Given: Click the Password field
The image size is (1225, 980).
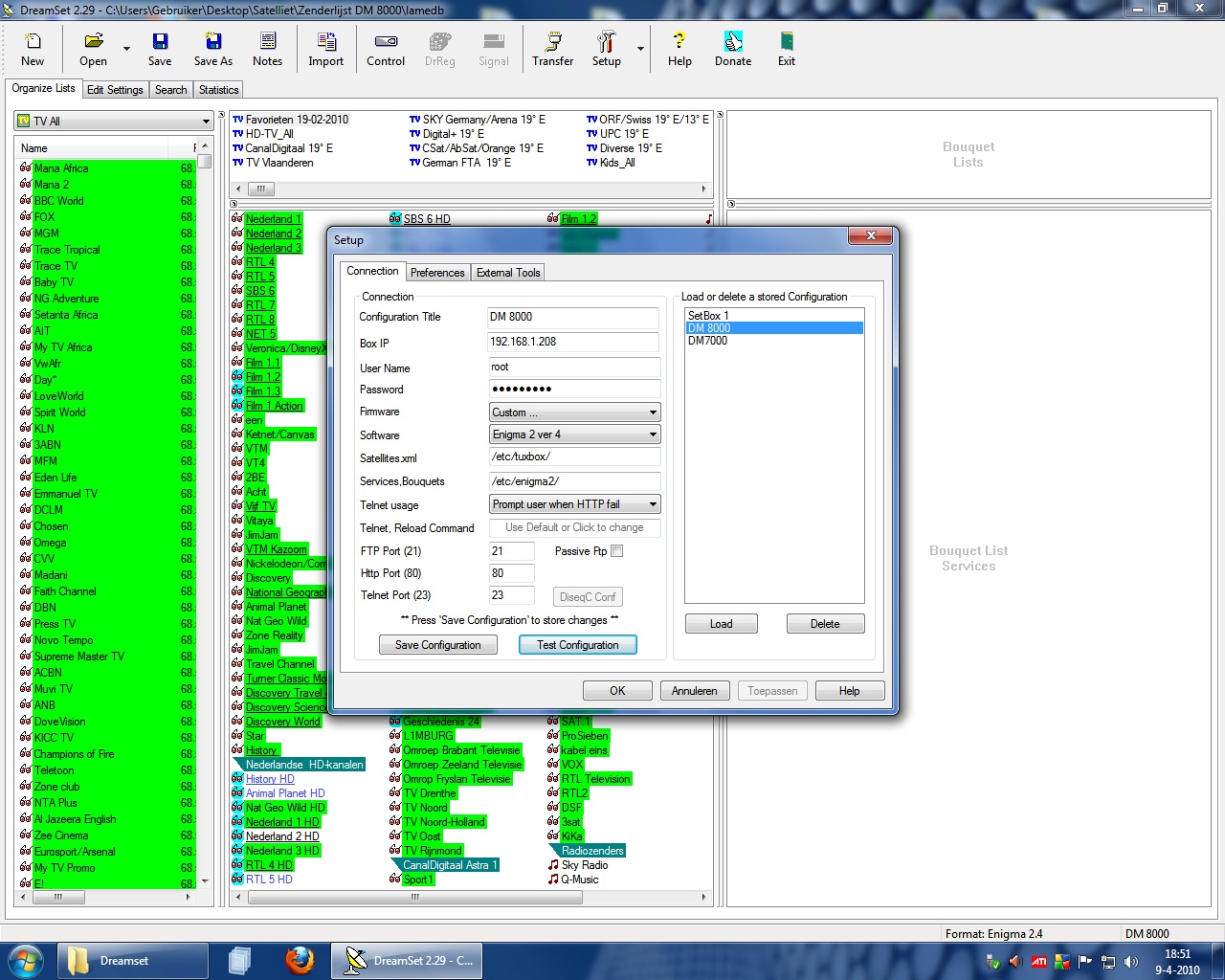Looking at the screenshot, I should (574, 390).
